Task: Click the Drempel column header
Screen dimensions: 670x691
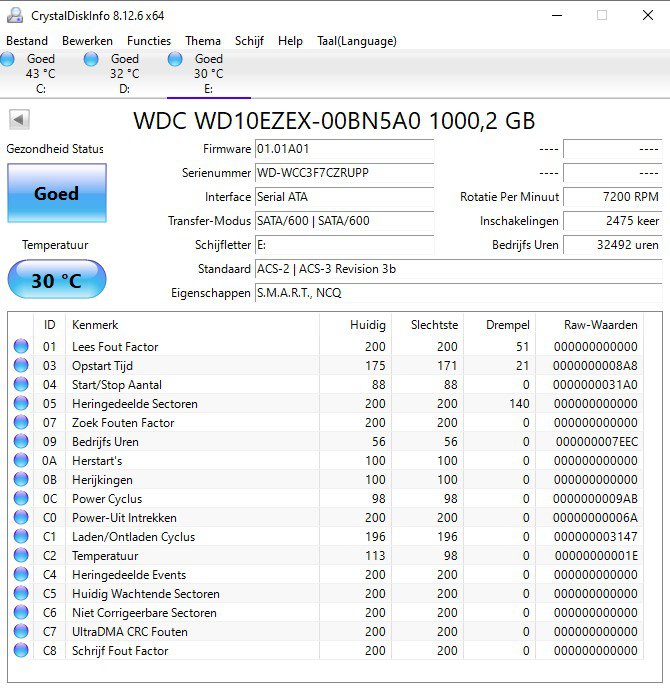Action: tap(499, 325)
